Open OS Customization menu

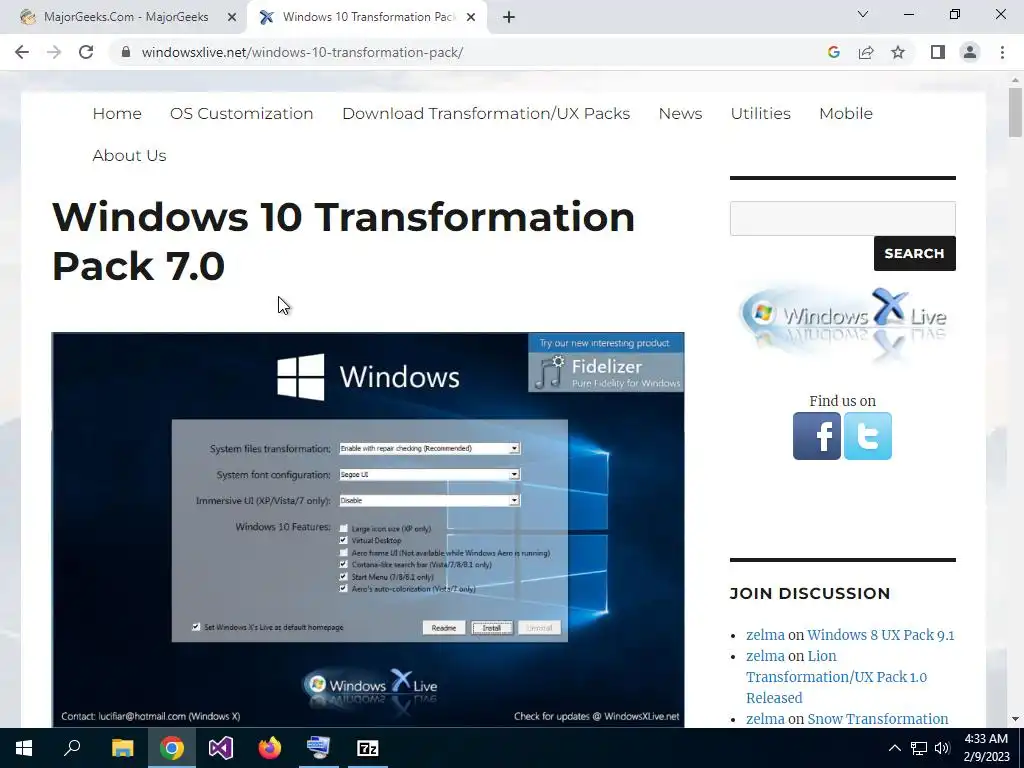(242, 114)
